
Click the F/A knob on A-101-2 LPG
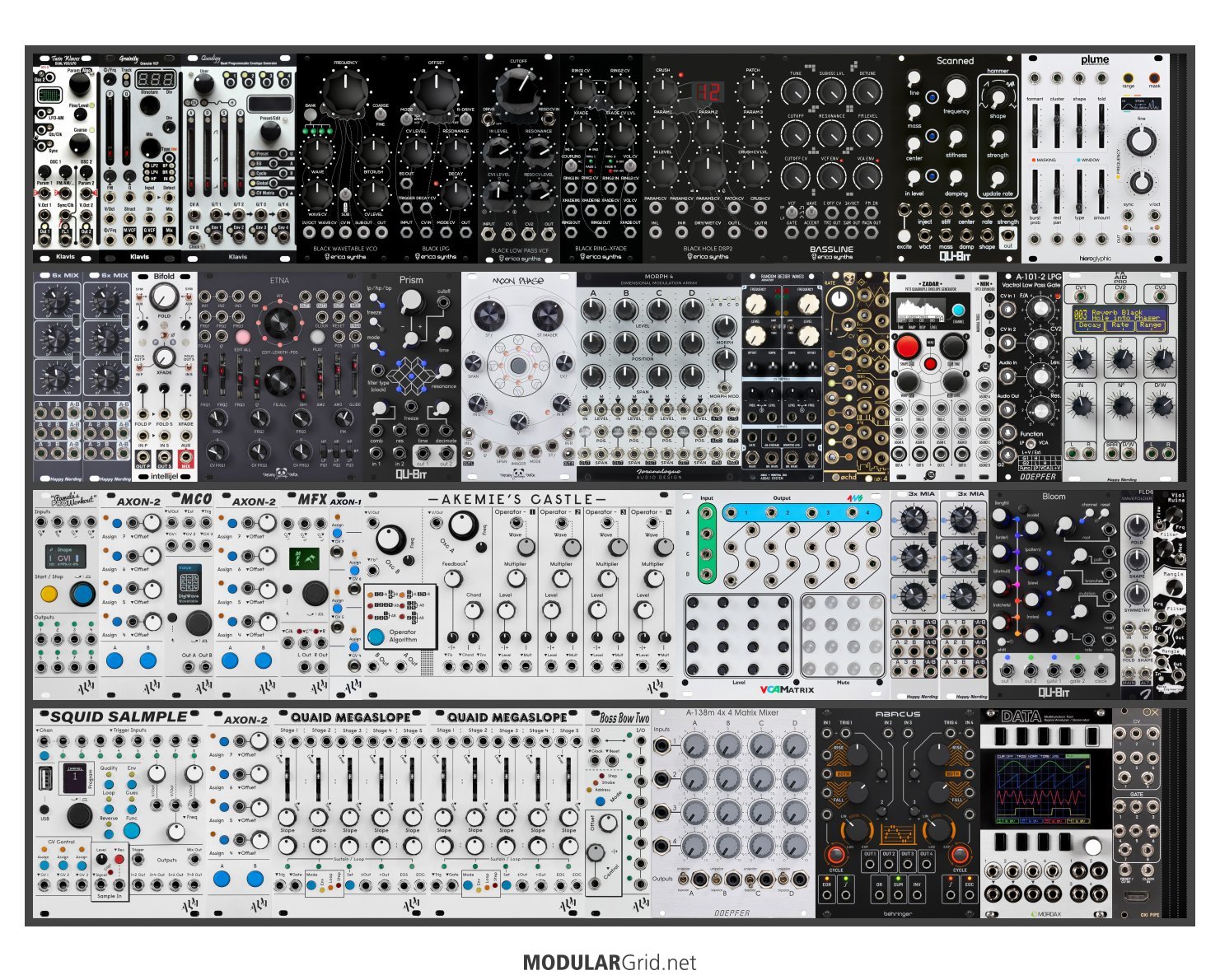point(1041,308)
